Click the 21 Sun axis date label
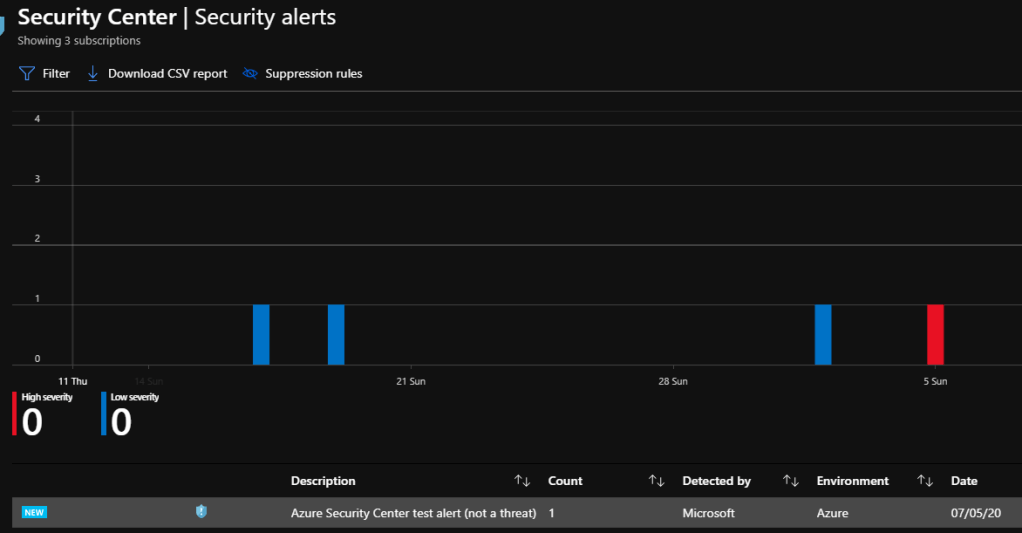The image size is (1022, 533). point(410,381)
